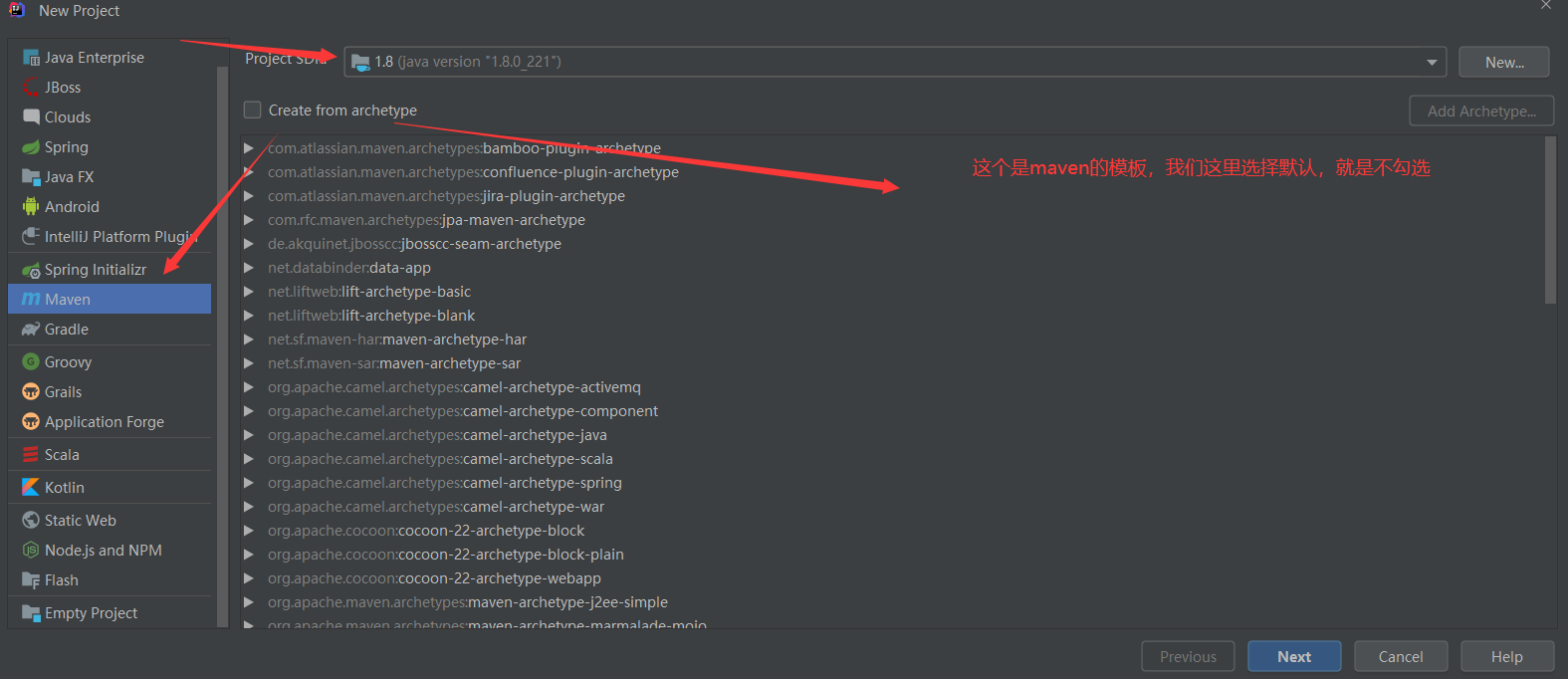1568x679 pixels.
Task: Click the archetype list vertical scrollbar
Action: coord(1550,220)
